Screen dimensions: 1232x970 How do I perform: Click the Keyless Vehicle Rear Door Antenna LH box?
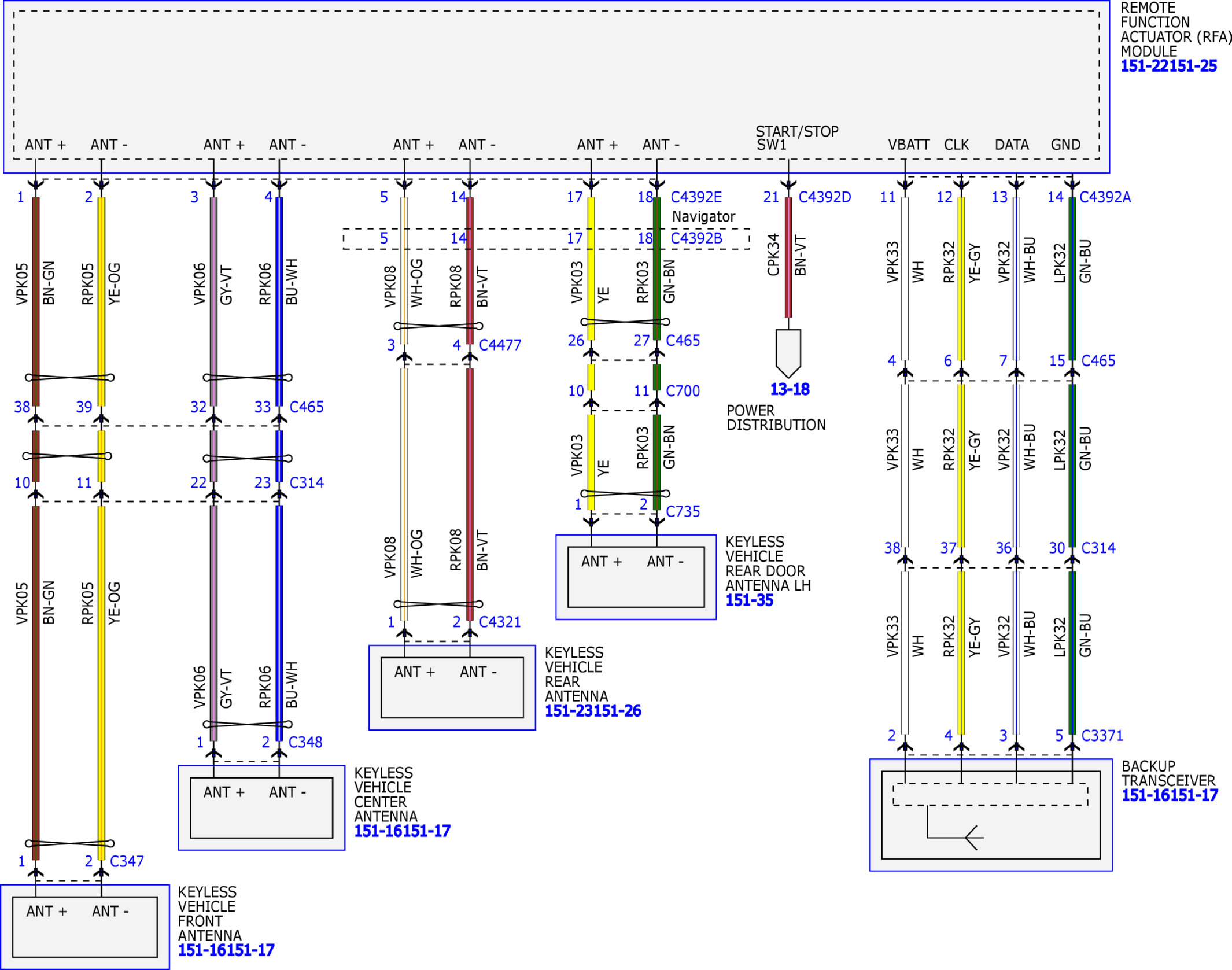pos(636,577)
